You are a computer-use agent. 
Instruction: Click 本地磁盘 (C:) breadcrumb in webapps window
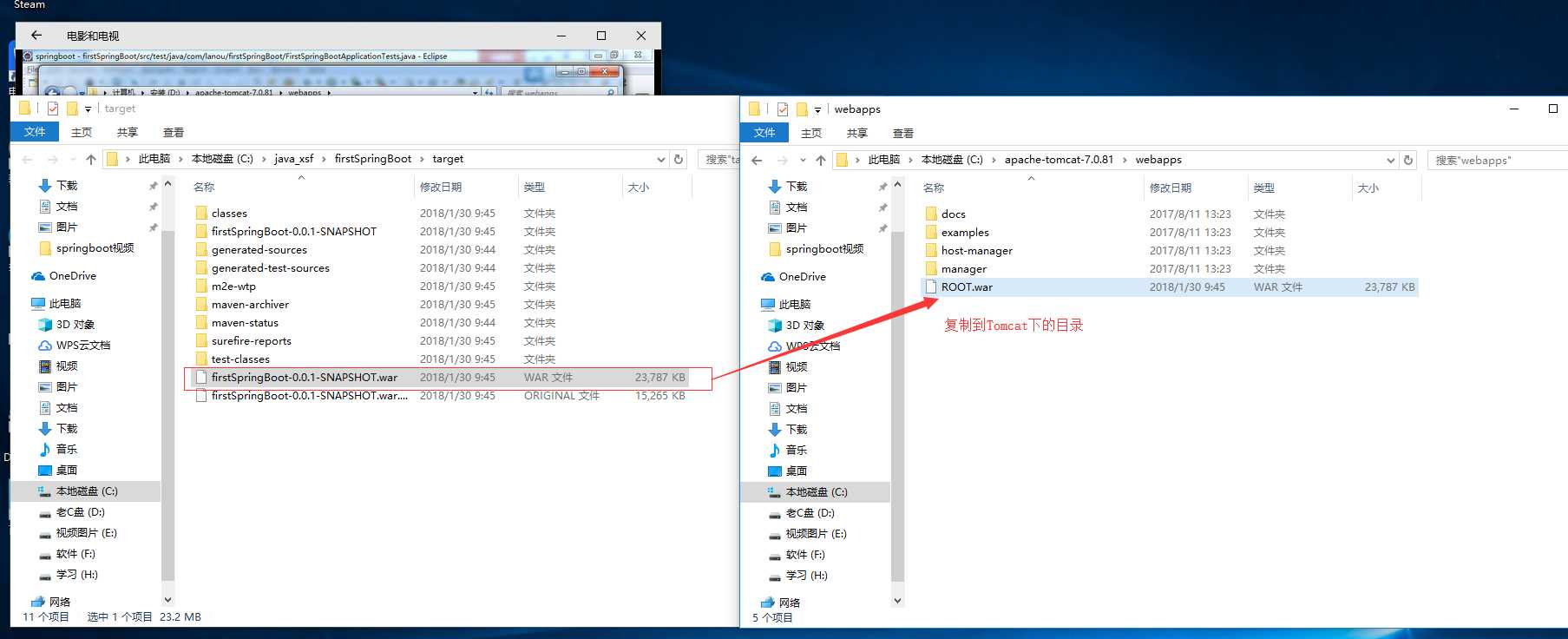coord(952,160)
